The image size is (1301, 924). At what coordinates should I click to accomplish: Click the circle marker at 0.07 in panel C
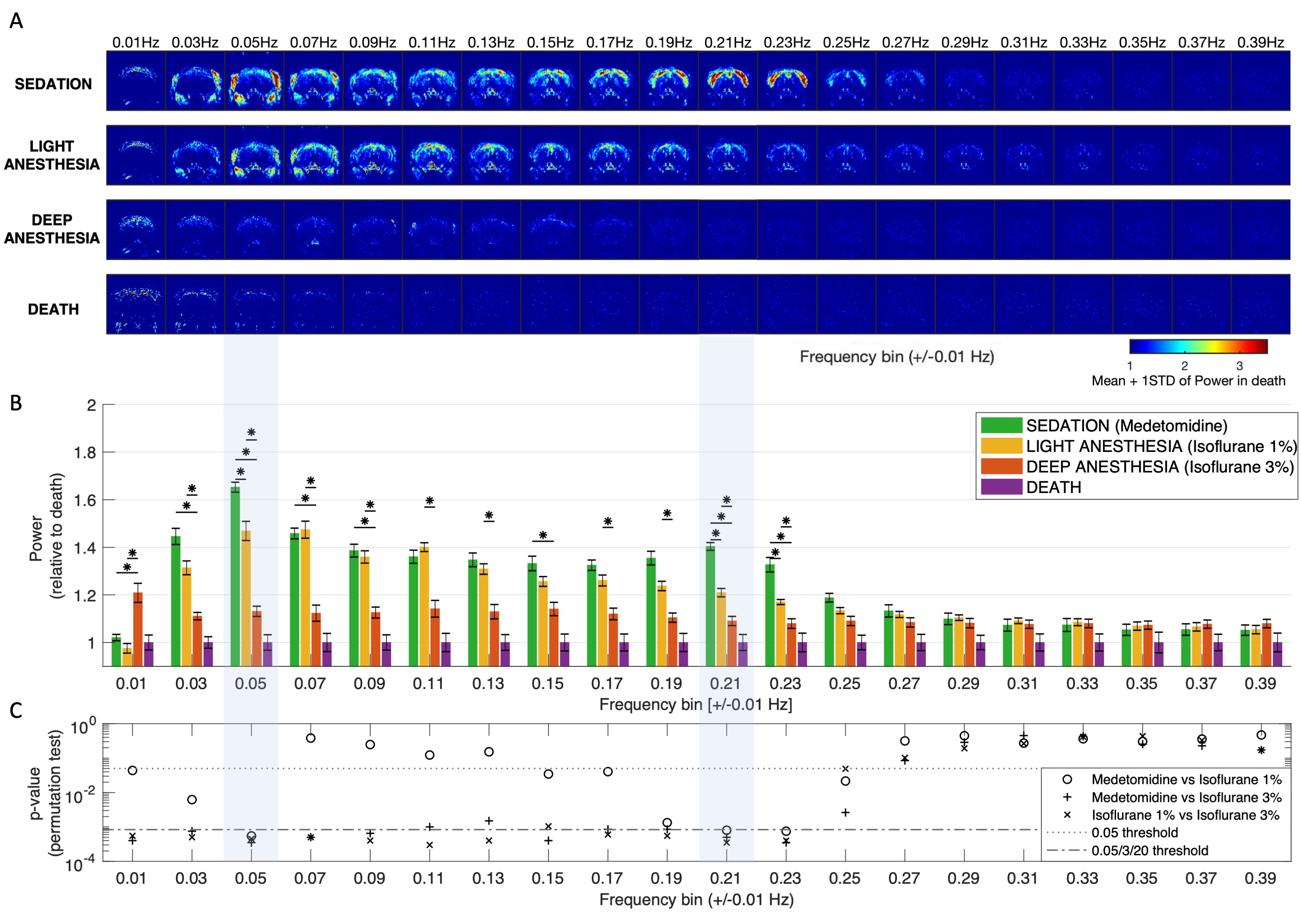tap(311, 739)
